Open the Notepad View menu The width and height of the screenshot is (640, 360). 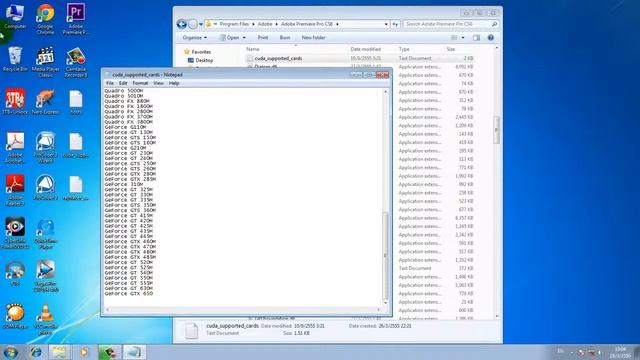tap(158, 83)
